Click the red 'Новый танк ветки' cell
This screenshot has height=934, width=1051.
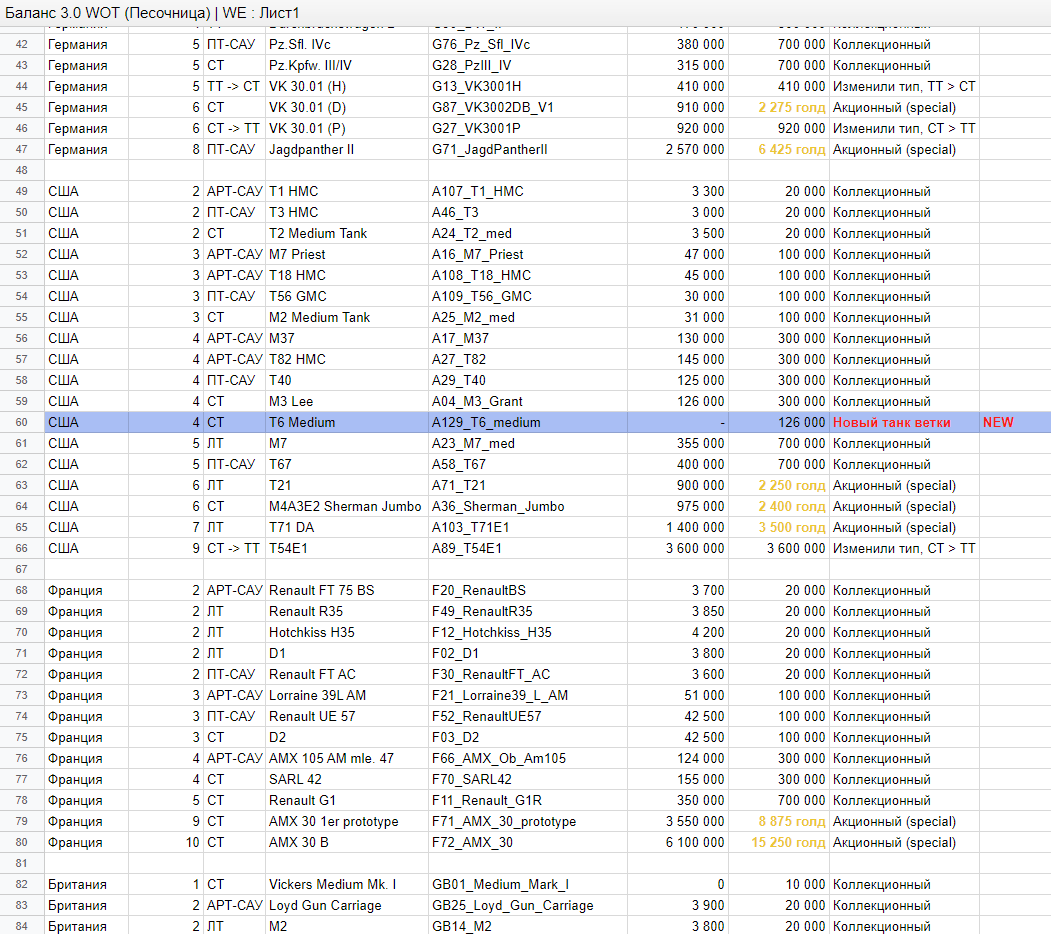coord(904,422)
